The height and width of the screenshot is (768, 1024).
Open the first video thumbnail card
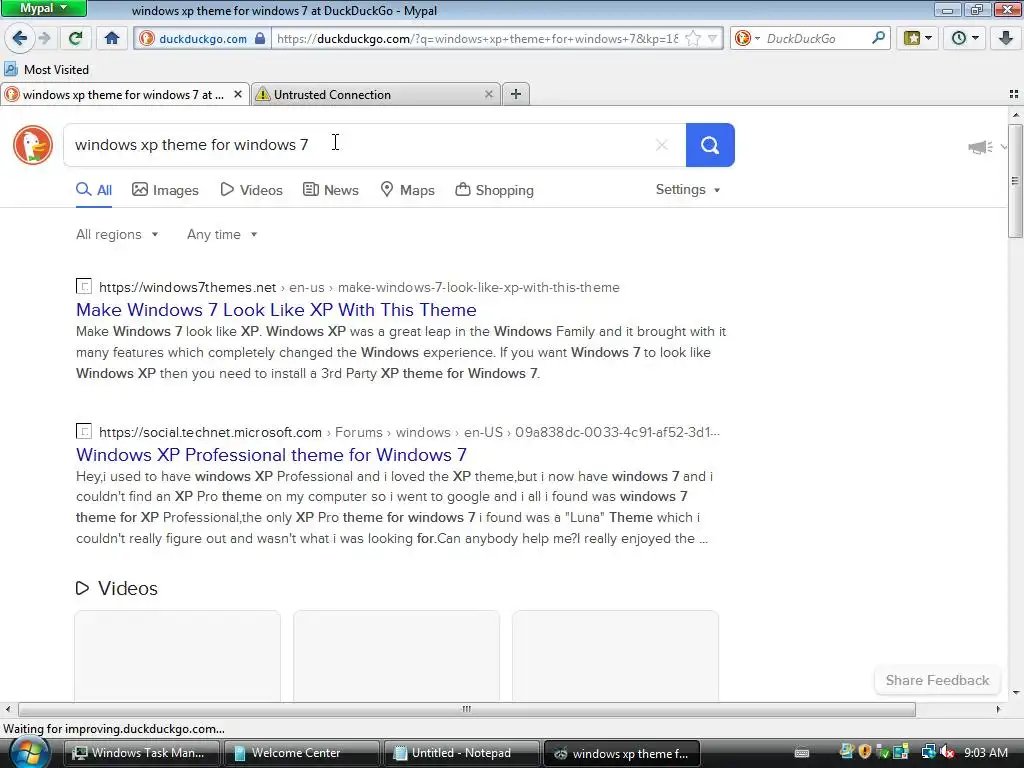point(178,656)
